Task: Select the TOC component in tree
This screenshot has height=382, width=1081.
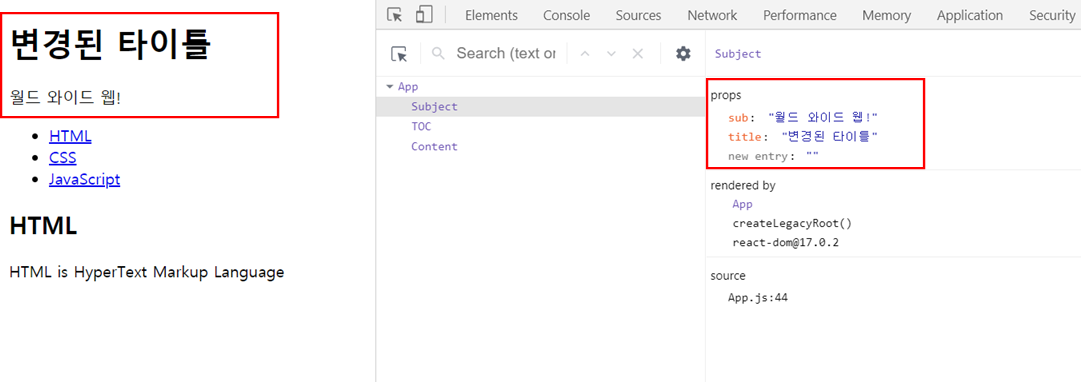Action: tap(421, 127)
